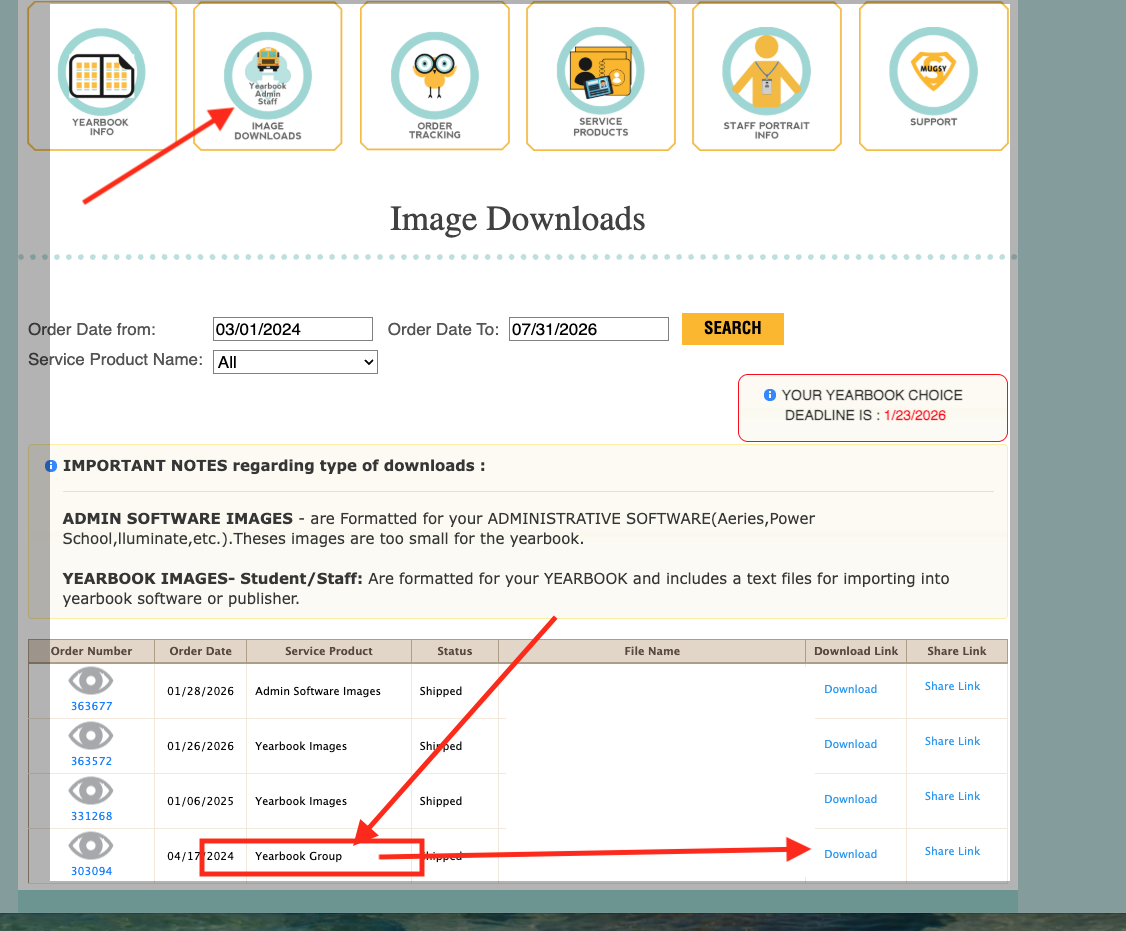The height and width of the screenshot is (931, 1126).
Task: Click the Status column header
Action: pyautogui.click(x=455, y=651)
